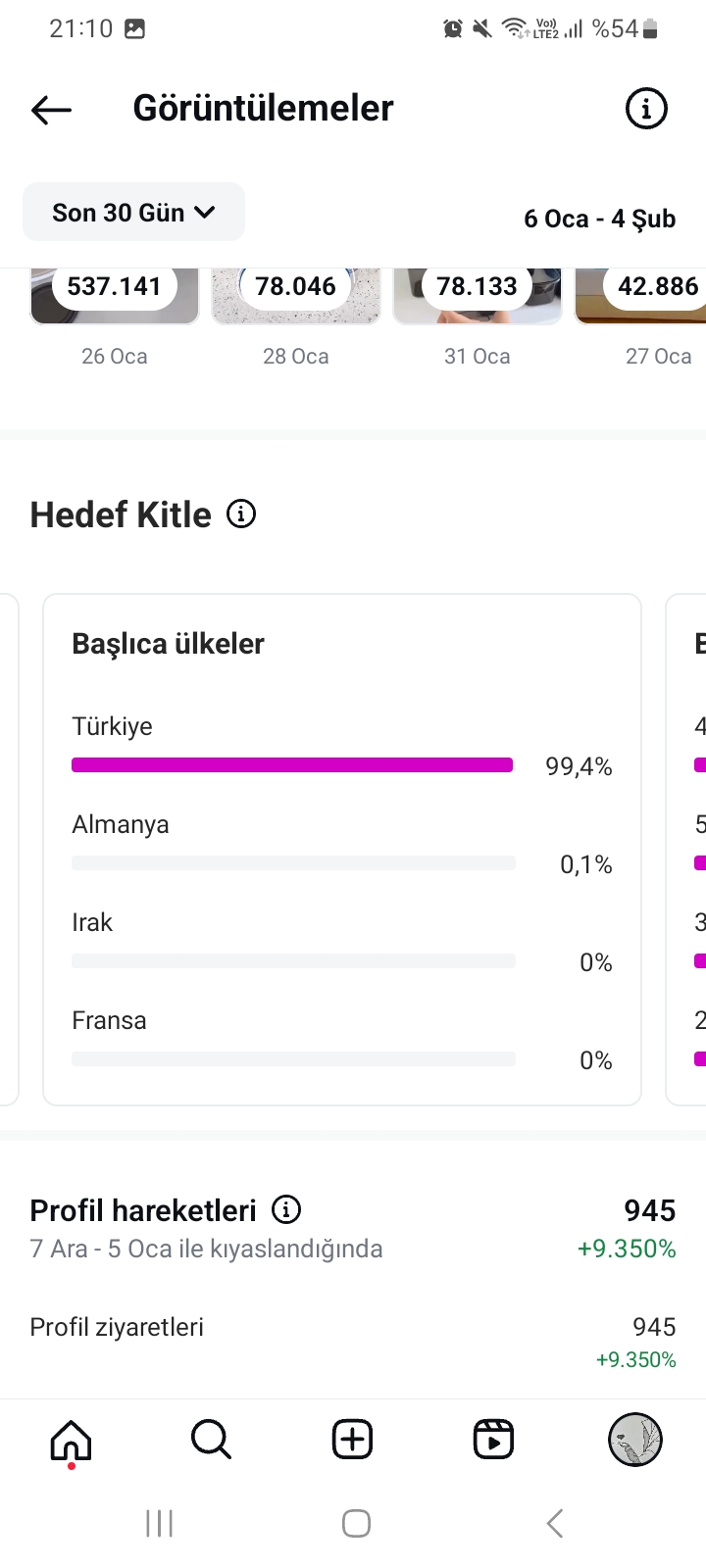The height and width of the screenshot is (1568, 706).
Task: Open the Home tab icon
Action: coord(71,1441)
